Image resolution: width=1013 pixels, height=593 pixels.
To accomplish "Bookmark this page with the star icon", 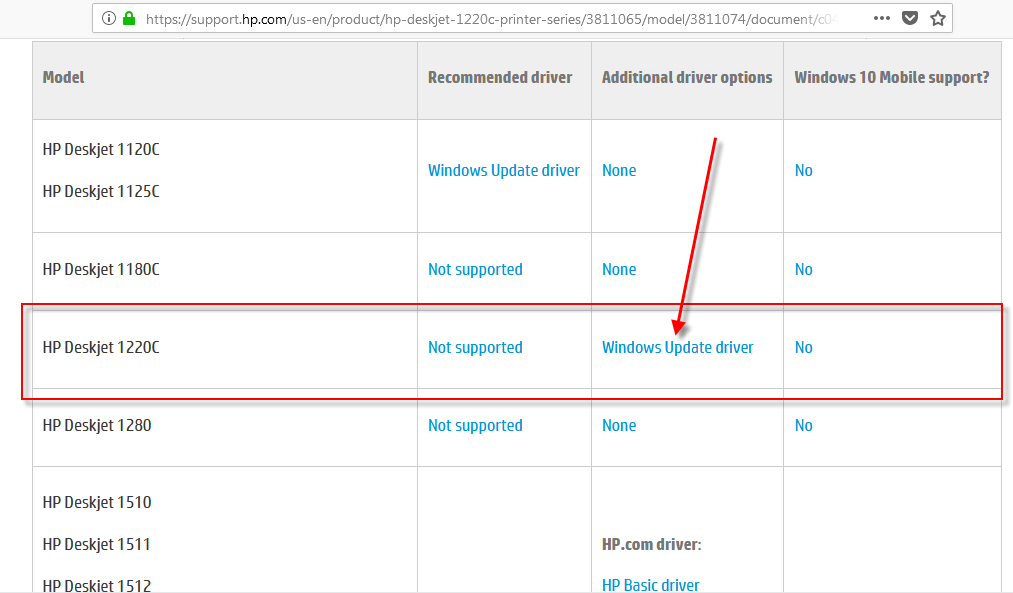I will [x=938, y=18].
